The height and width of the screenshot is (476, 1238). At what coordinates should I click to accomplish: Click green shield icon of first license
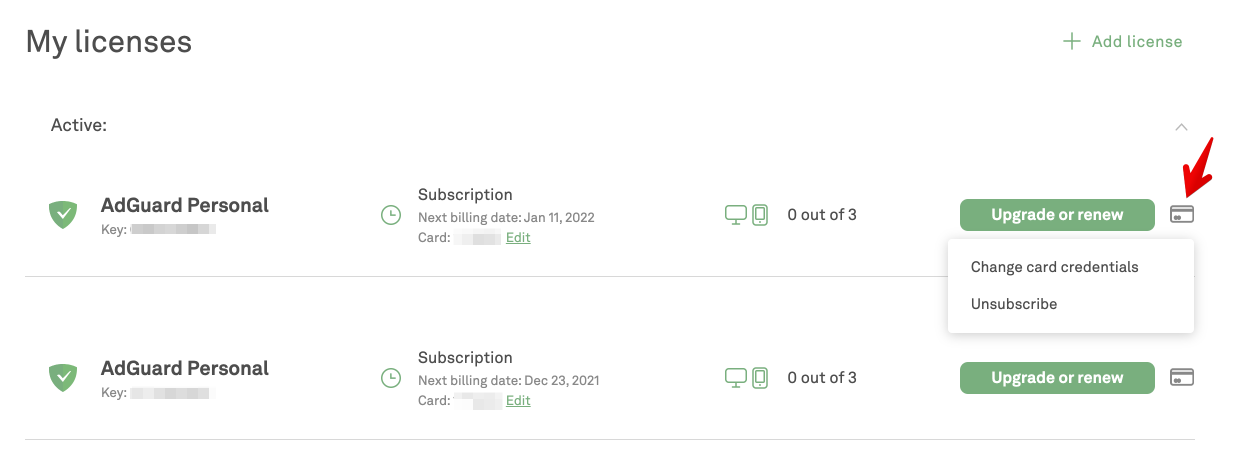pyautogui.click(x=64, y=214)
